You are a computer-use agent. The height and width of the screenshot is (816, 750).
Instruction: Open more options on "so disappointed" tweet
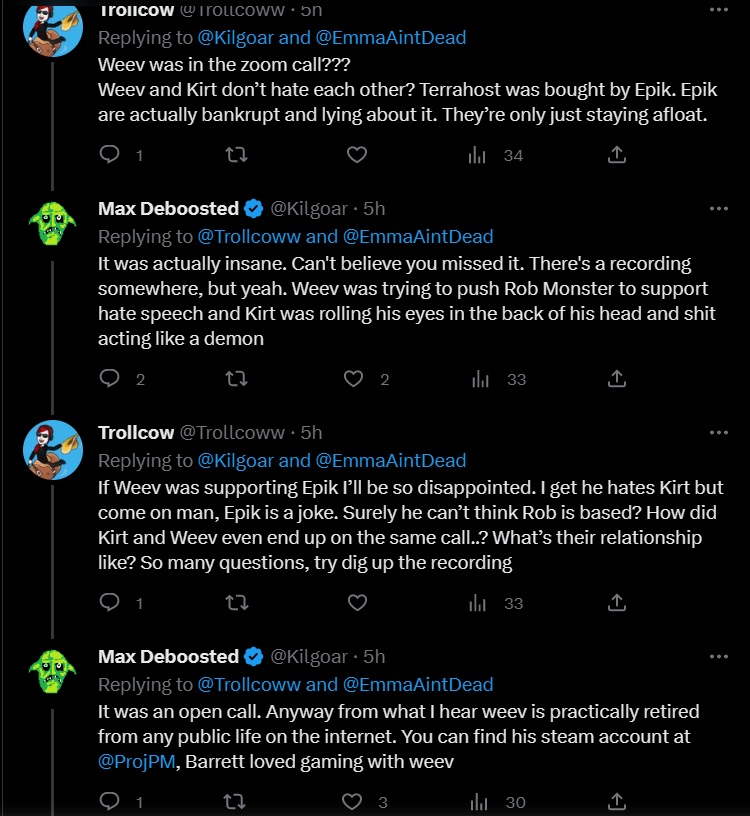[x=718, y=433]
